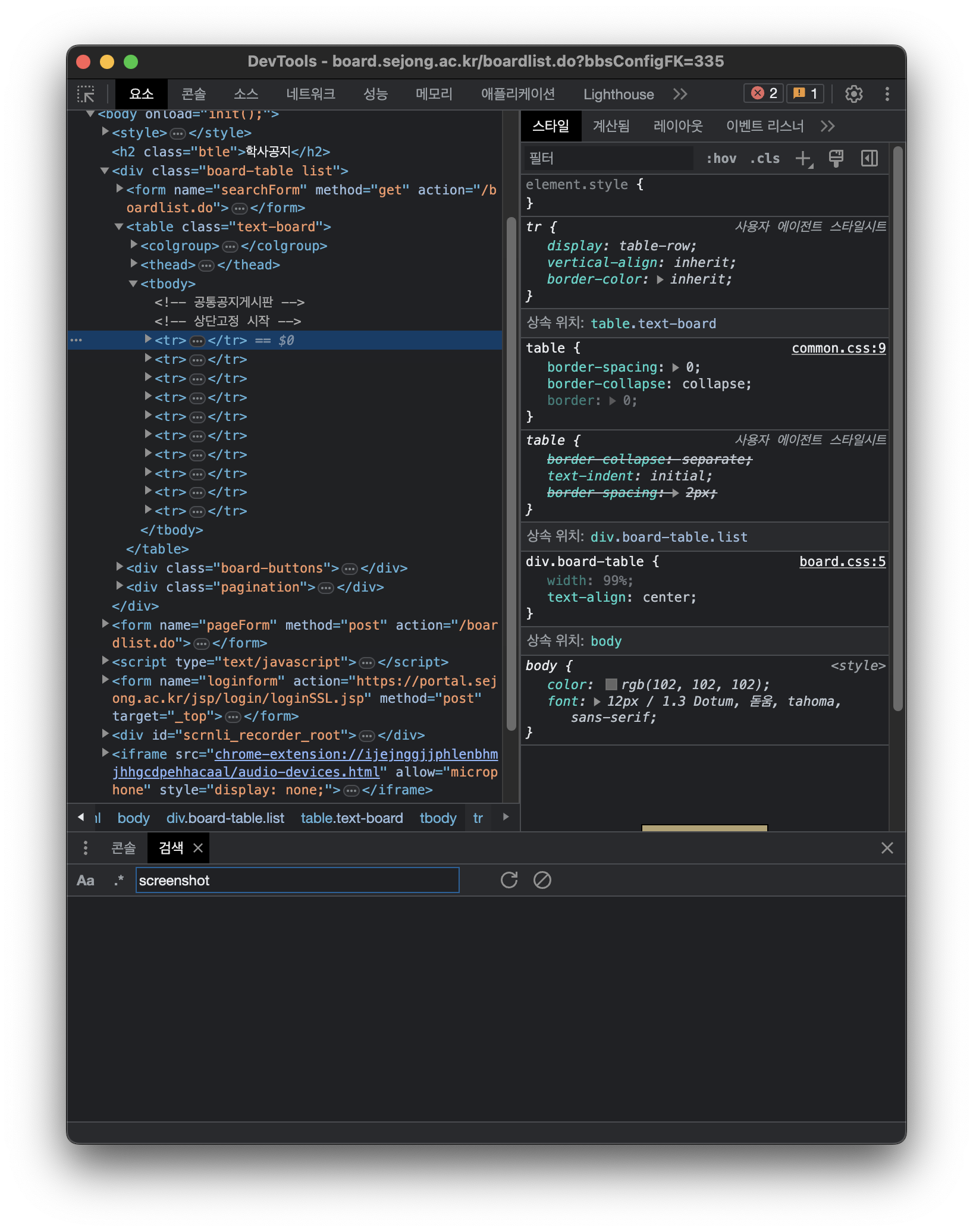Clear the search results icon
This screenshot has width=973, height=1232.
tap(542, 880)
